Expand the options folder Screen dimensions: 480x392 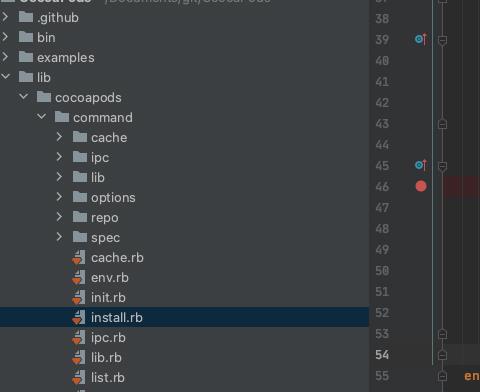[59, 197]
